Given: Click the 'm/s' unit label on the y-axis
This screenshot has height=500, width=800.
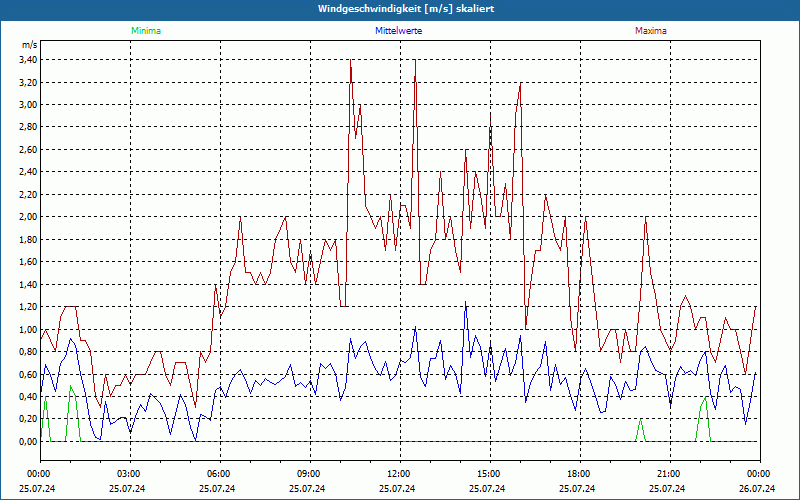Looking at the screenshot, I should (30, 45).
